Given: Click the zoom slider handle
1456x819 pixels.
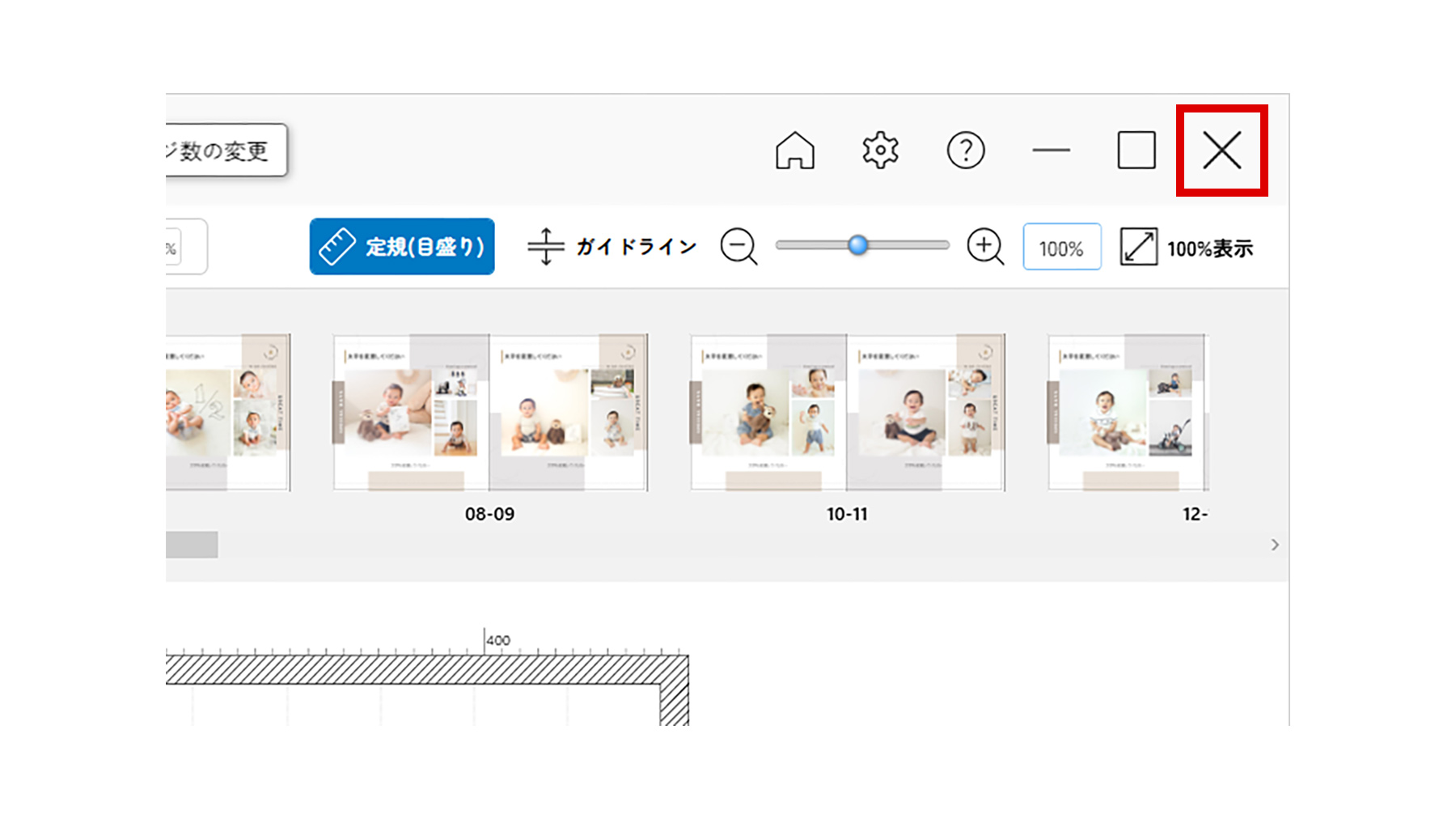Looking at the screenshot, I should coord(858,245).
